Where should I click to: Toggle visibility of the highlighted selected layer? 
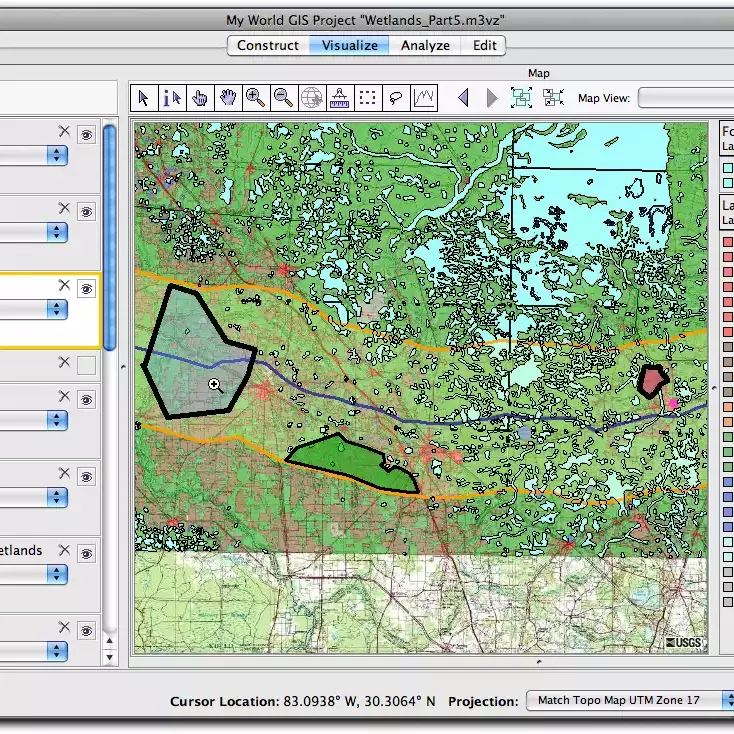[87, 288]
